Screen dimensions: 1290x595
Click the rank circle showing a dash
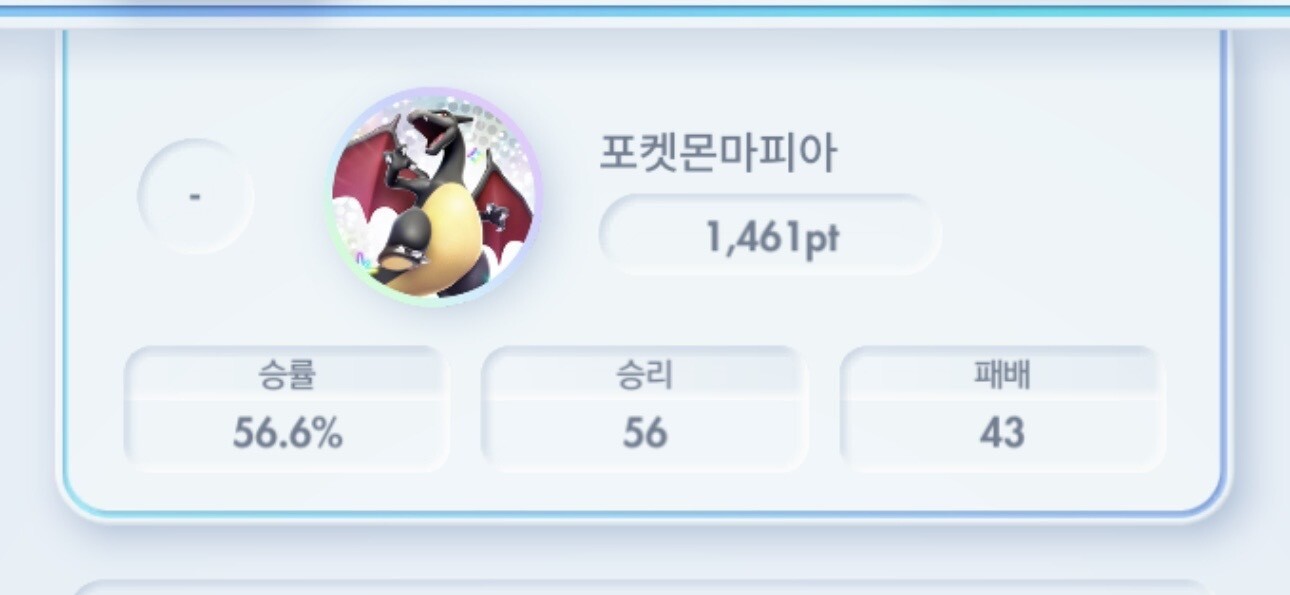195,196
